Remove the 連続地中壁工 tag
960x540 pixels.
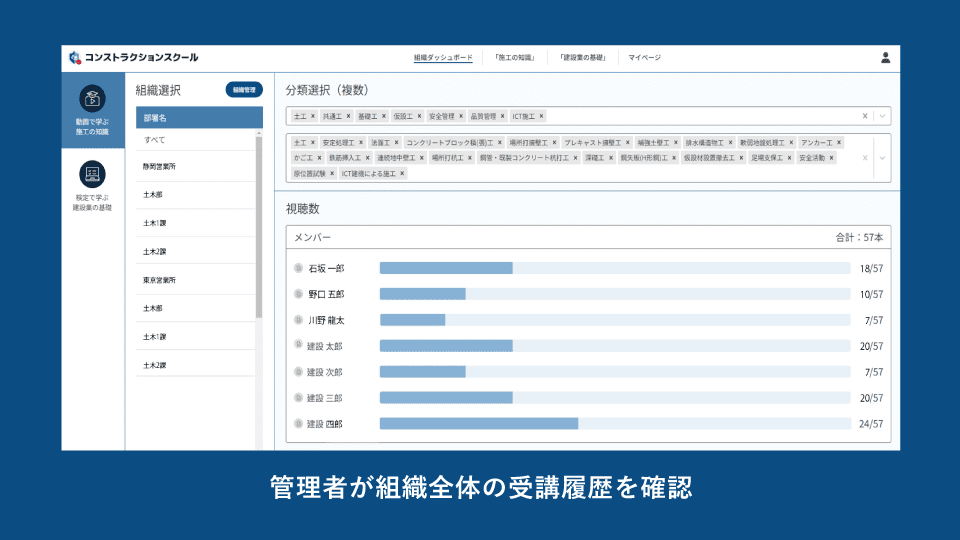pyautogui.click(x=422, y=158)
